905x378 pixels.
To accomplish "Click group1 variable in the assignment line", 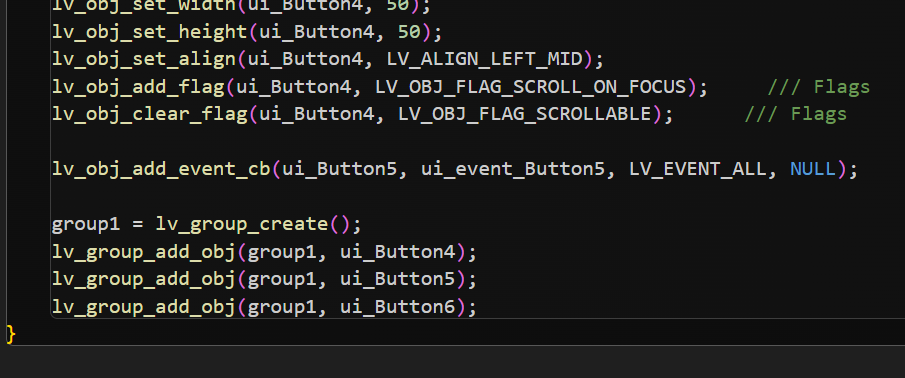I will 86,224.
